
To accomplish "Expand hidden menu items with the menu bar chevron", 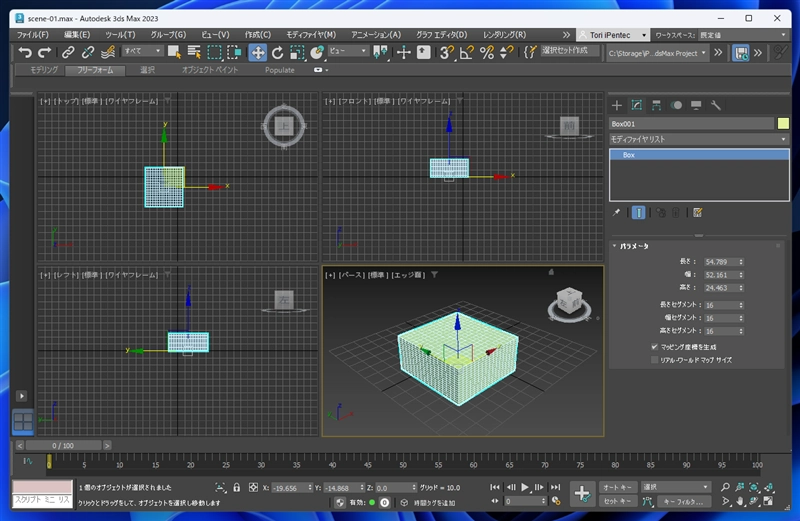I will 566,35.
